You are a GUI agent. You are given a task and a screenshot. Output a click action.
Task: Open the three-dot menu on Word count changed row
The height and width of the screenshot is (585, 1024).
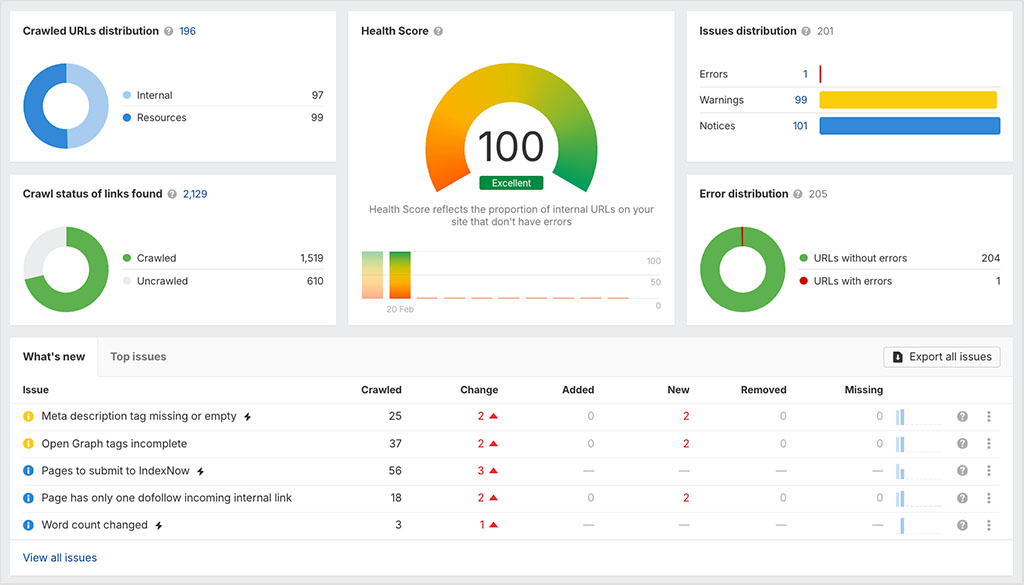click(989, 524)
